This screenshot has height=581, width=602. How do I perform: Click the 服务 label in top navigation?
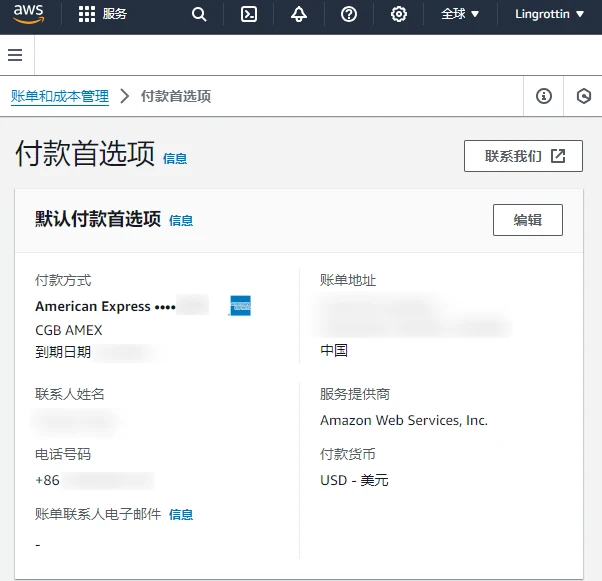[115, 14]
